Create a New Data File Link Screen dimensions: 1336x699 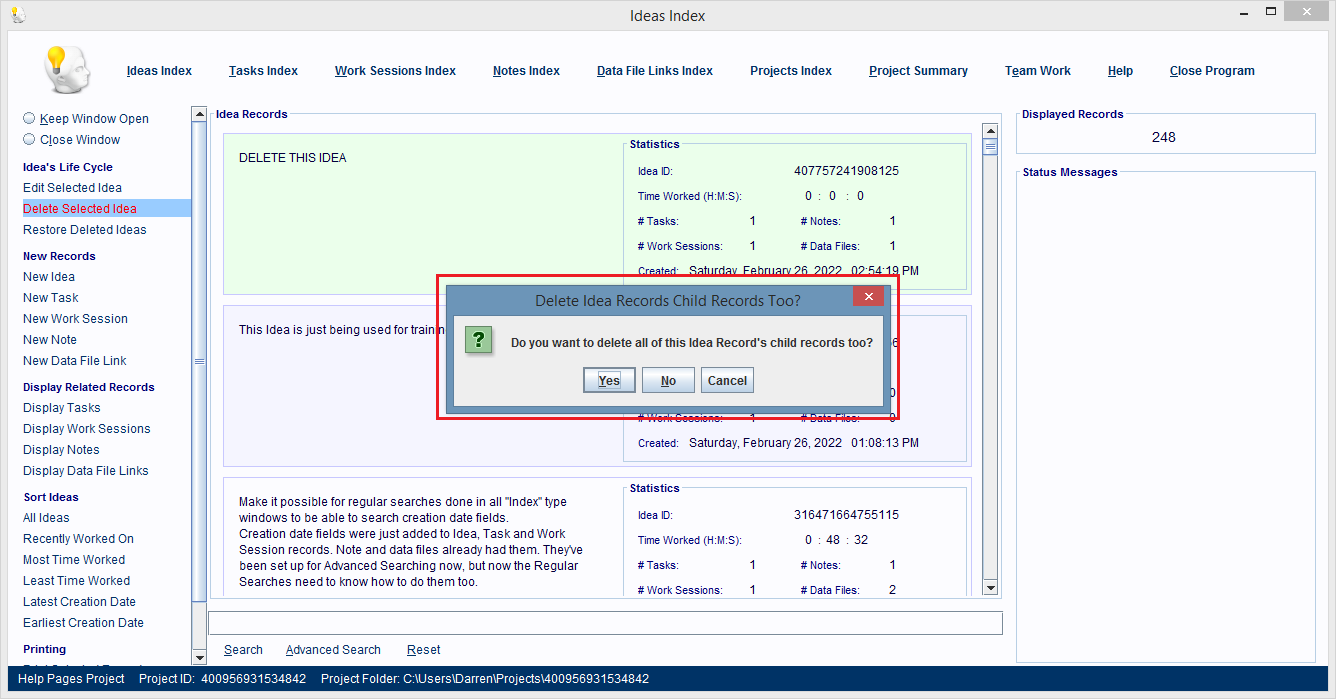pos(75,361)
